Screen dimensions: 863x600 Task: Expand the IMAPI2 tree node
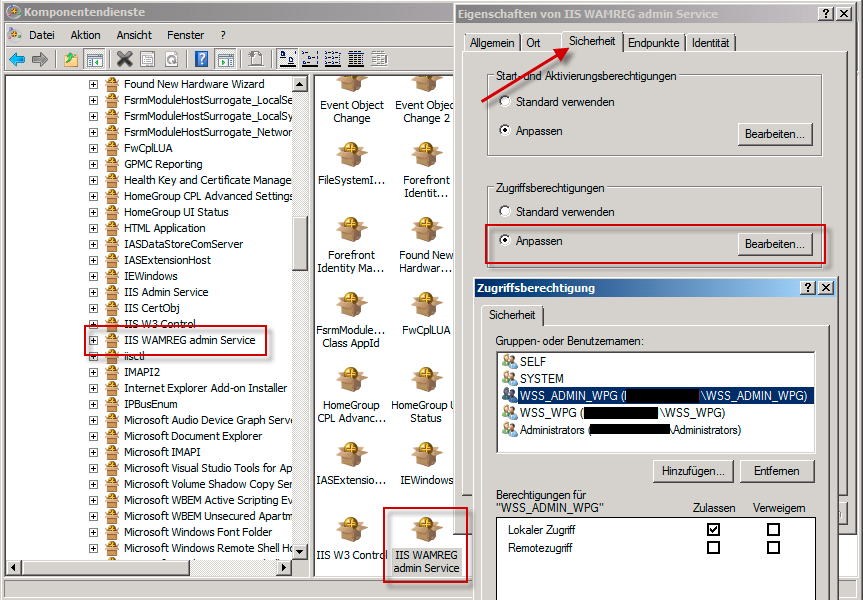coord(94,372)
